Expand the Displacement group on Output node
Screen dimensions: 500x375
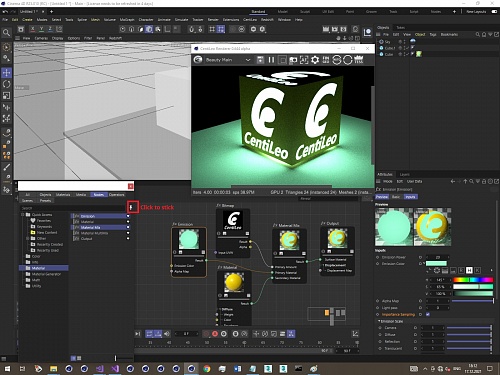point(322,265)
